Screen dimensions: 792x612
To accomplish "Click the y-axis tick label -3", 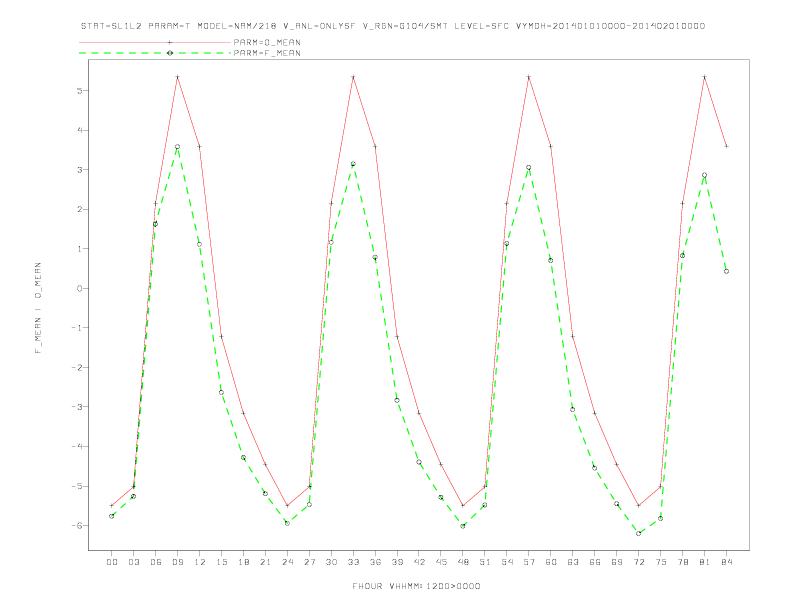I will pyautogui.click(x=77, y=407).
